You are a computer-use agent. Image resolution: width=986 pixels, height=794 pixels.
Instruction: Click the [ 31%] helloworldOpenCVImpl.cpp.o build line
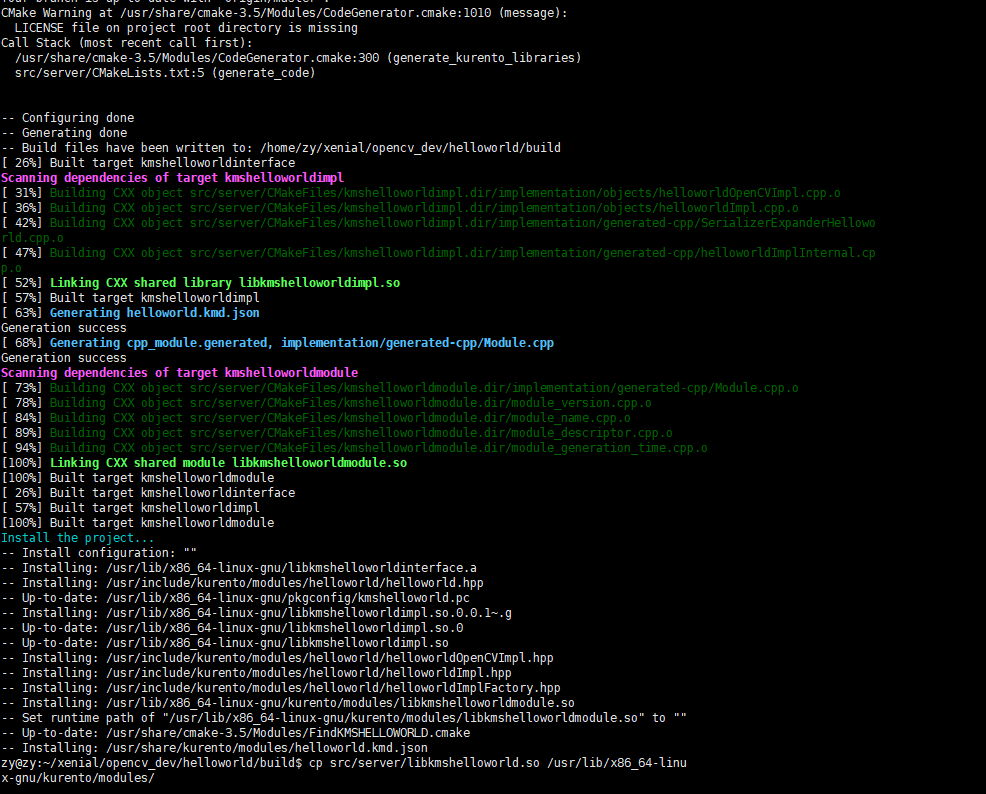tap(421, 193)
